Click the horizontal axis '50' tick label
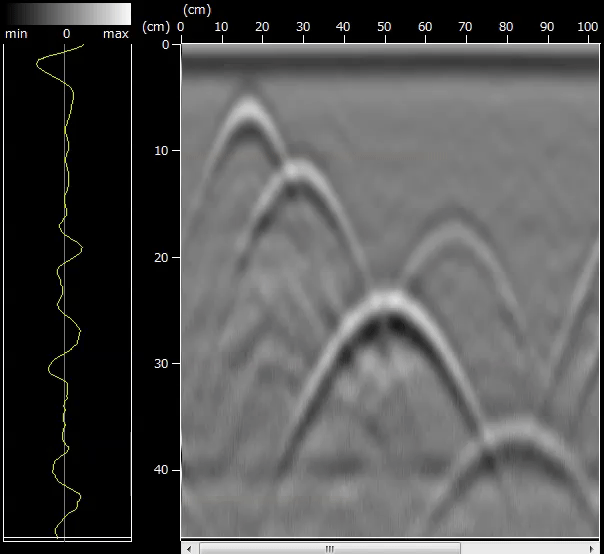This screenshot has width=604, height=554. pos(384,27)
